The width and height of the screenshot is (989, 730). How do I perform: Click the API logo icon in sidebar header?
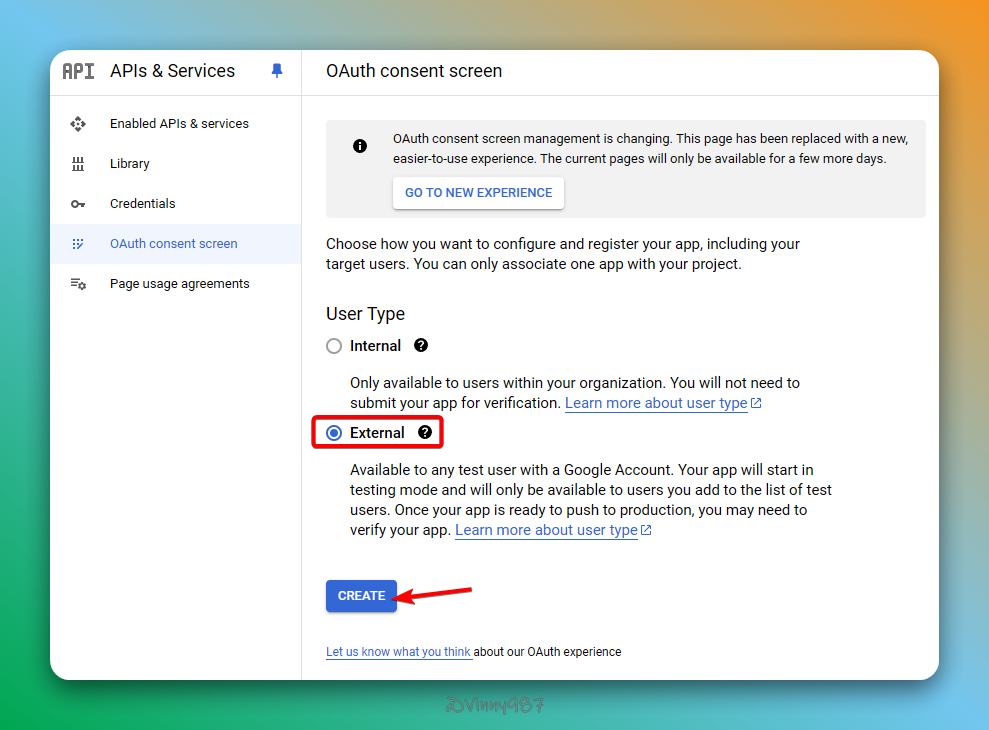78,71
